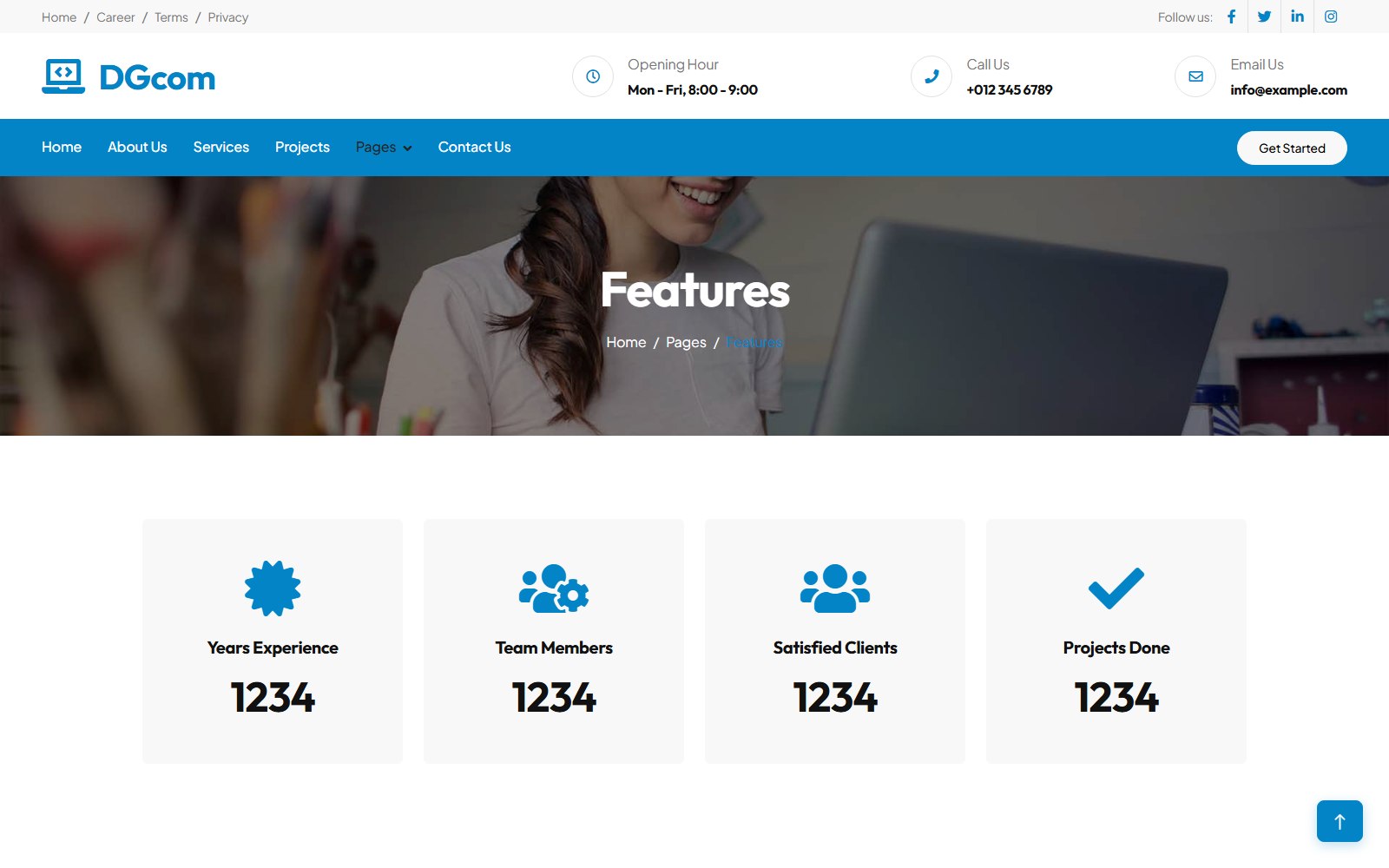Open the Facebook social icon
Image resolution: width=1389 pixels, height=868 pixels.
coord(1231,16)
